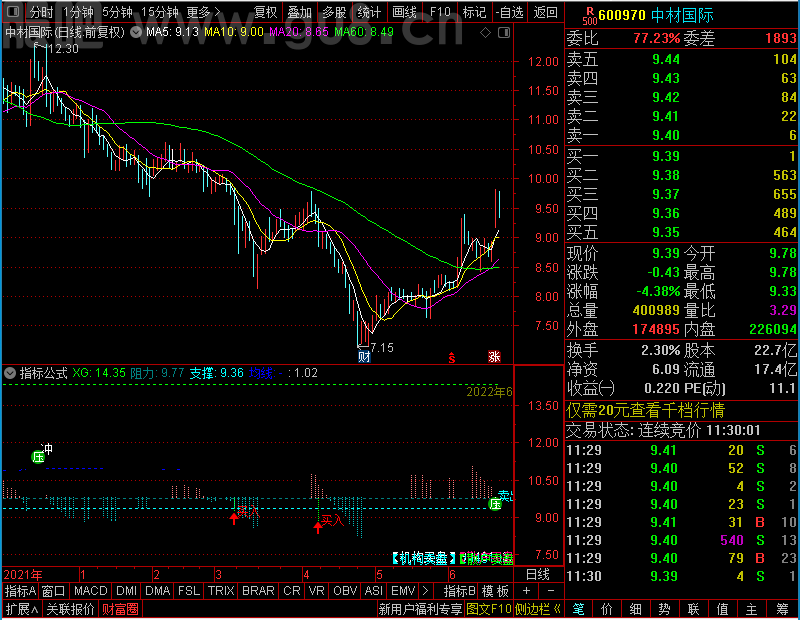Zoom out chart with the minus button
Image resolution: width=800 pixels, height=620 pixels.
point(551,591)
